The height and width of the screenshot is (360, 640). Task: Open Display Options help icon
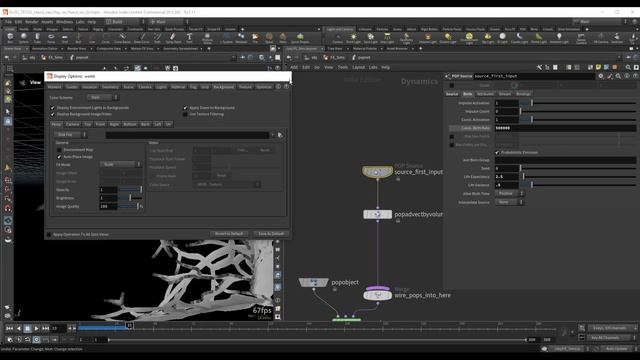pos(286,87)
